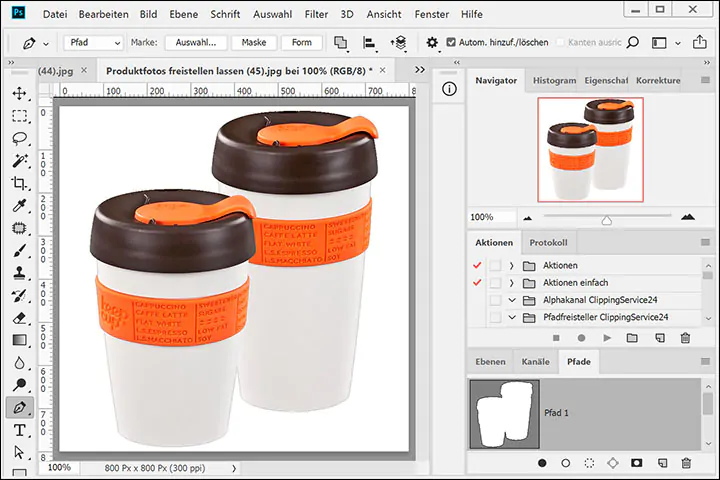Collapse Pfadfreisteller ClippingService24 action set

[x=511, y=317]
